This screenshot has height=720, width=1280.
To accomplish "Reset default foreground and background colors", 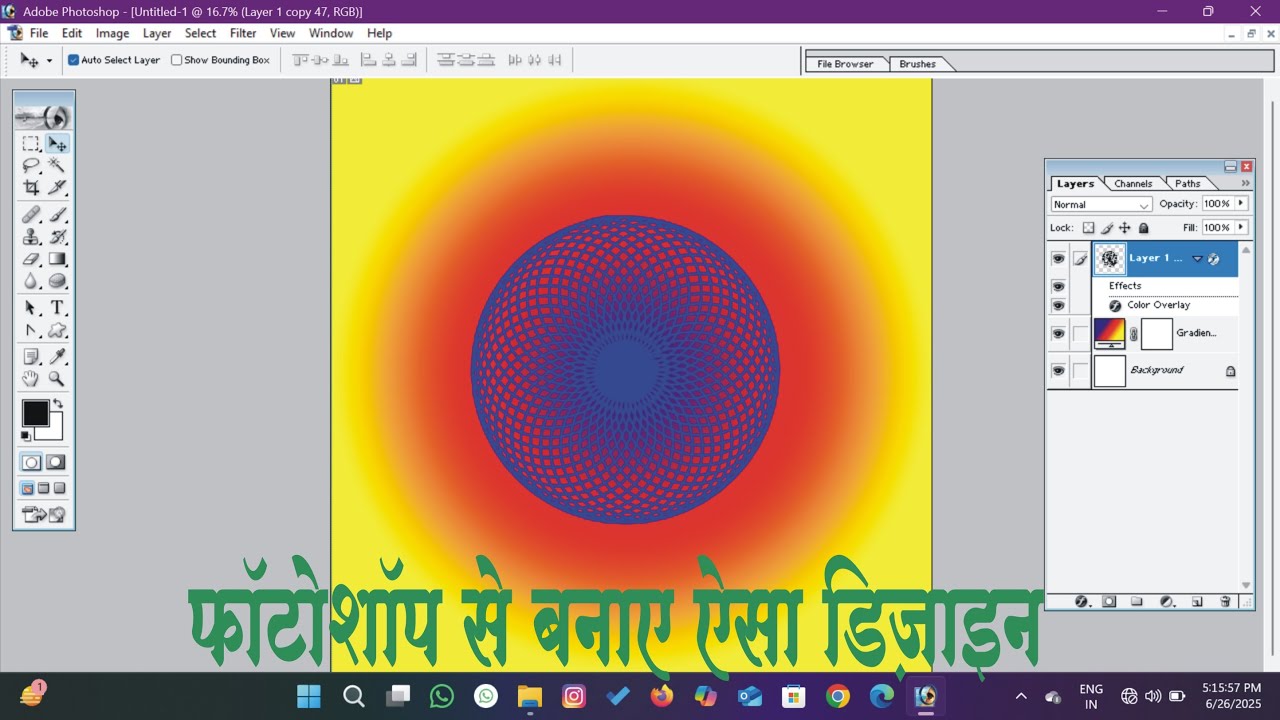I will [26, 435].
